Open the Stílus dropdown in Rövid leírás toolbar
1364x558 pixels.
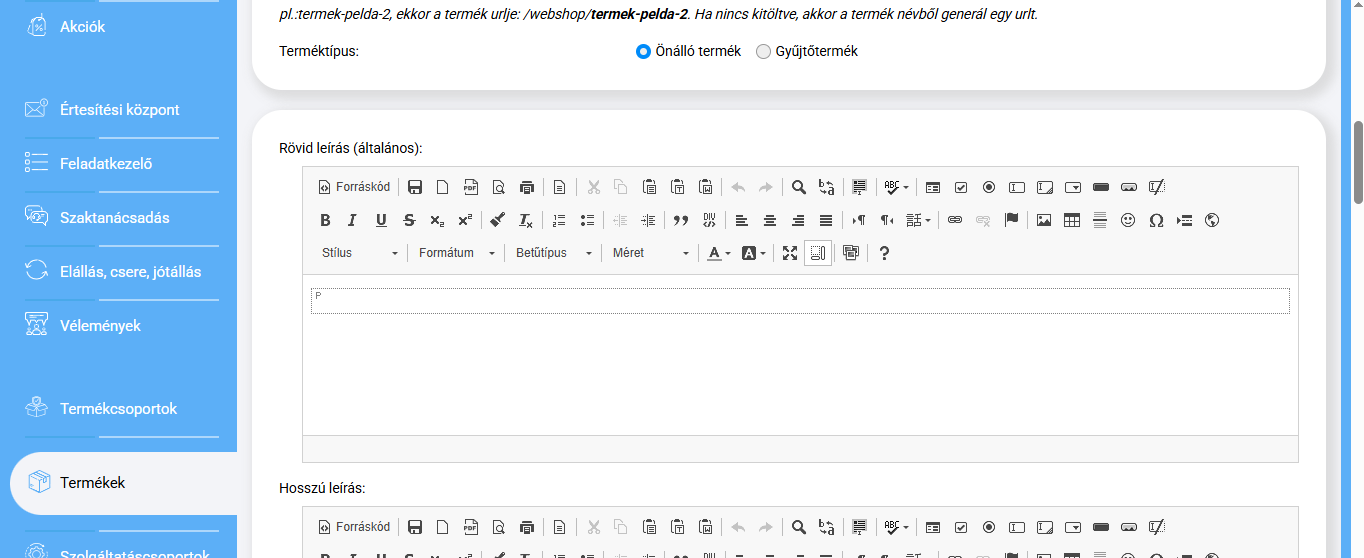click(360, 253)
